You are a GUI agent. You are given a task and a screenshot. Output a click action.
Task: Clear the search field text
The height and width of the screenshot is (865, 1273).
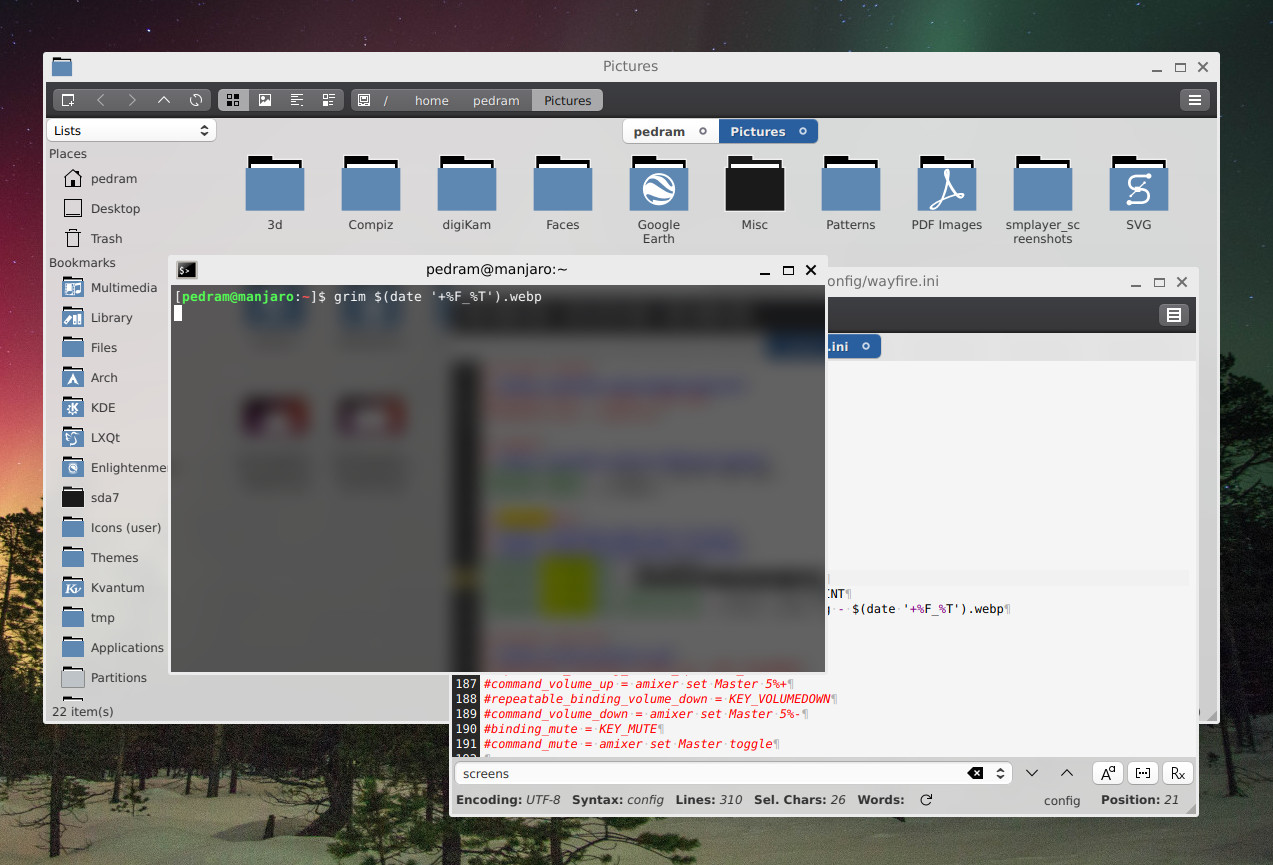(973, 772)
